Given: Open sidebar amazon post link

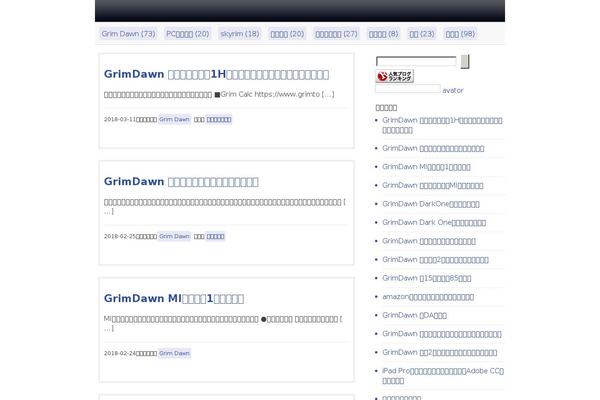Looking at the screenshot, I should coord(428,297).
